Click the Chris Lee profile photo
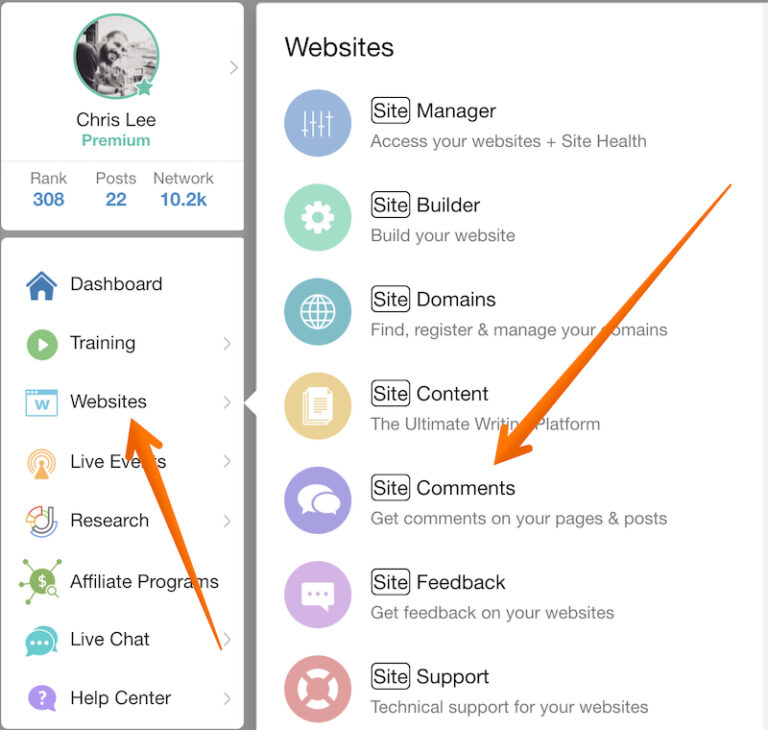The image size is (768, 730). tap(116, 56)
